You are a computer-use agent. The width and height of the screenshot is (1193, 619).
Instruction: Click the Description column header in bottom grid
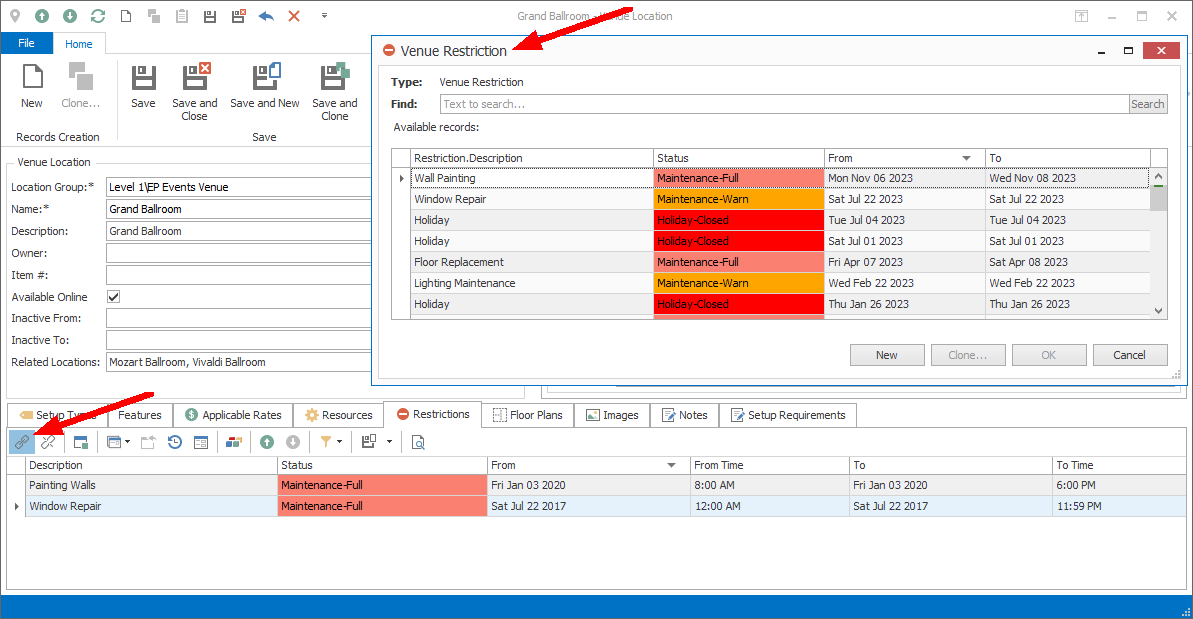(152, 465)
